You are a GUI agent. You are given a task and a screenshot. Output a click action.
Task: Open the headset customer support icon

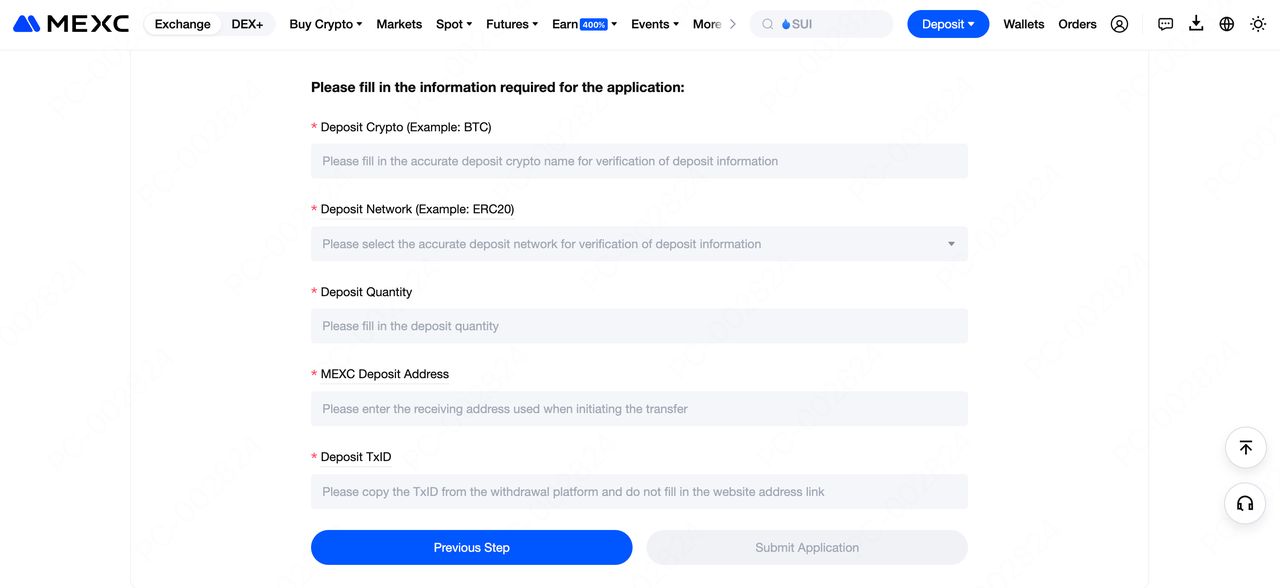pos(1245,503)
